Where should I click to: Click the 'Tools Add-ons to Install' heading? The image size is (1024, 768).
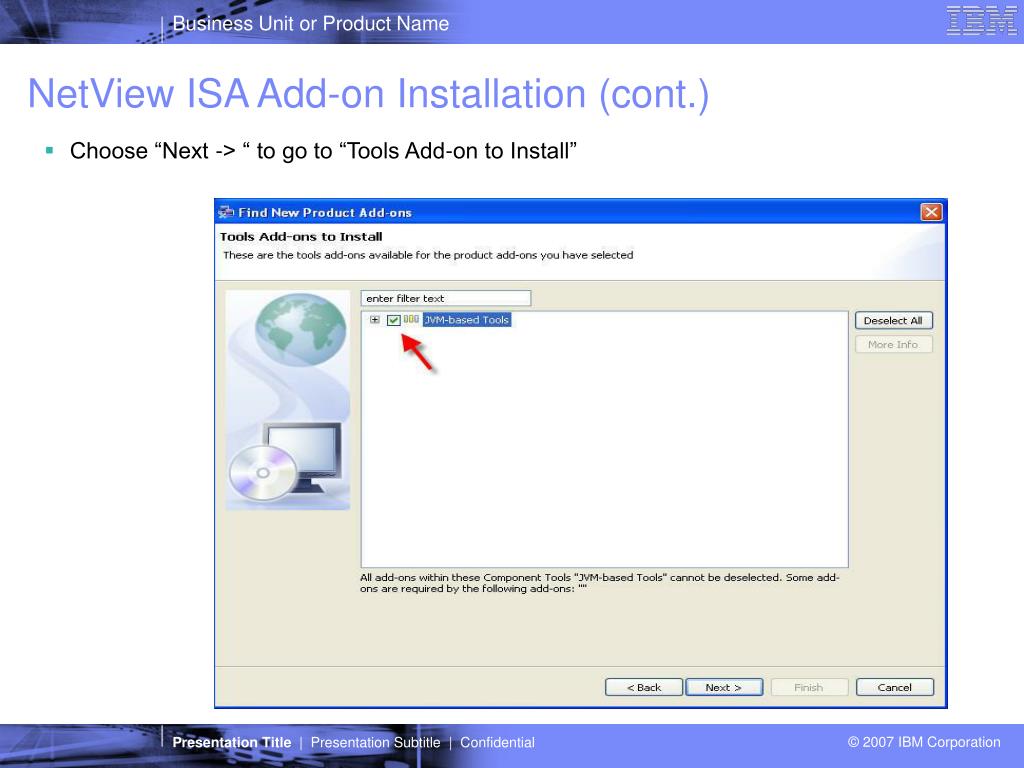[x=301, y=236]
